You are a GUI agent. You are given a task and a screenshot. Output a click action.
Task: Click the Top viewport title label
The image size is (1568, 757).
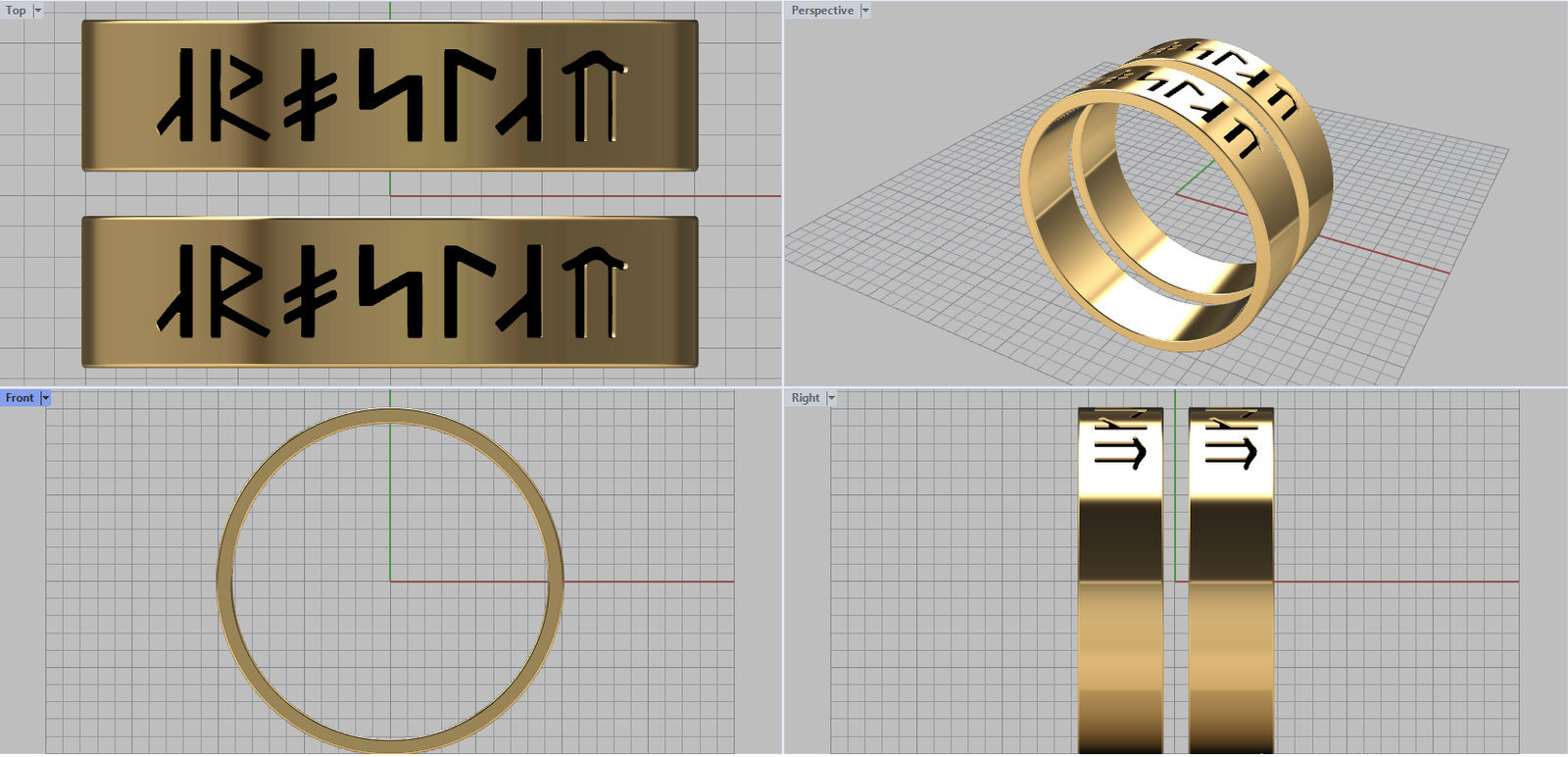[16, 11]
